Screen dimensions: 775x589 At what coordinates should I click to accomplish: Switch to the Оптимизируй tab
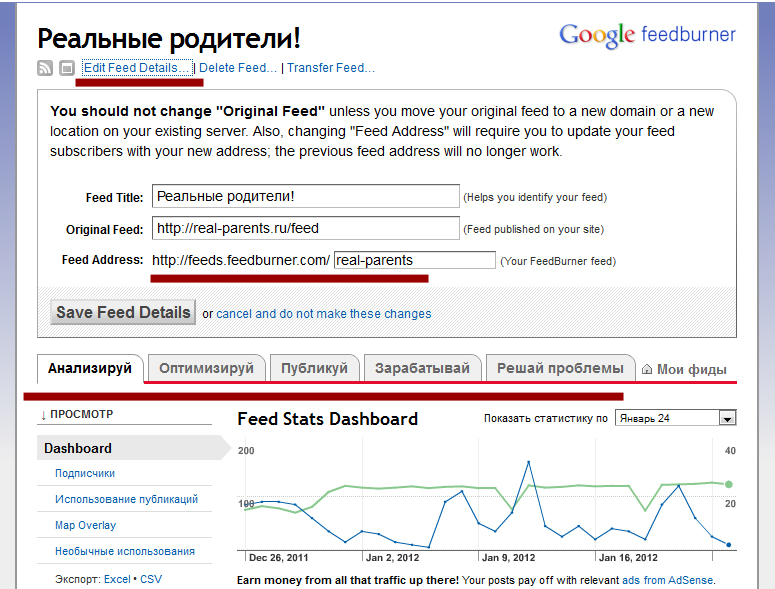(207, 368)
